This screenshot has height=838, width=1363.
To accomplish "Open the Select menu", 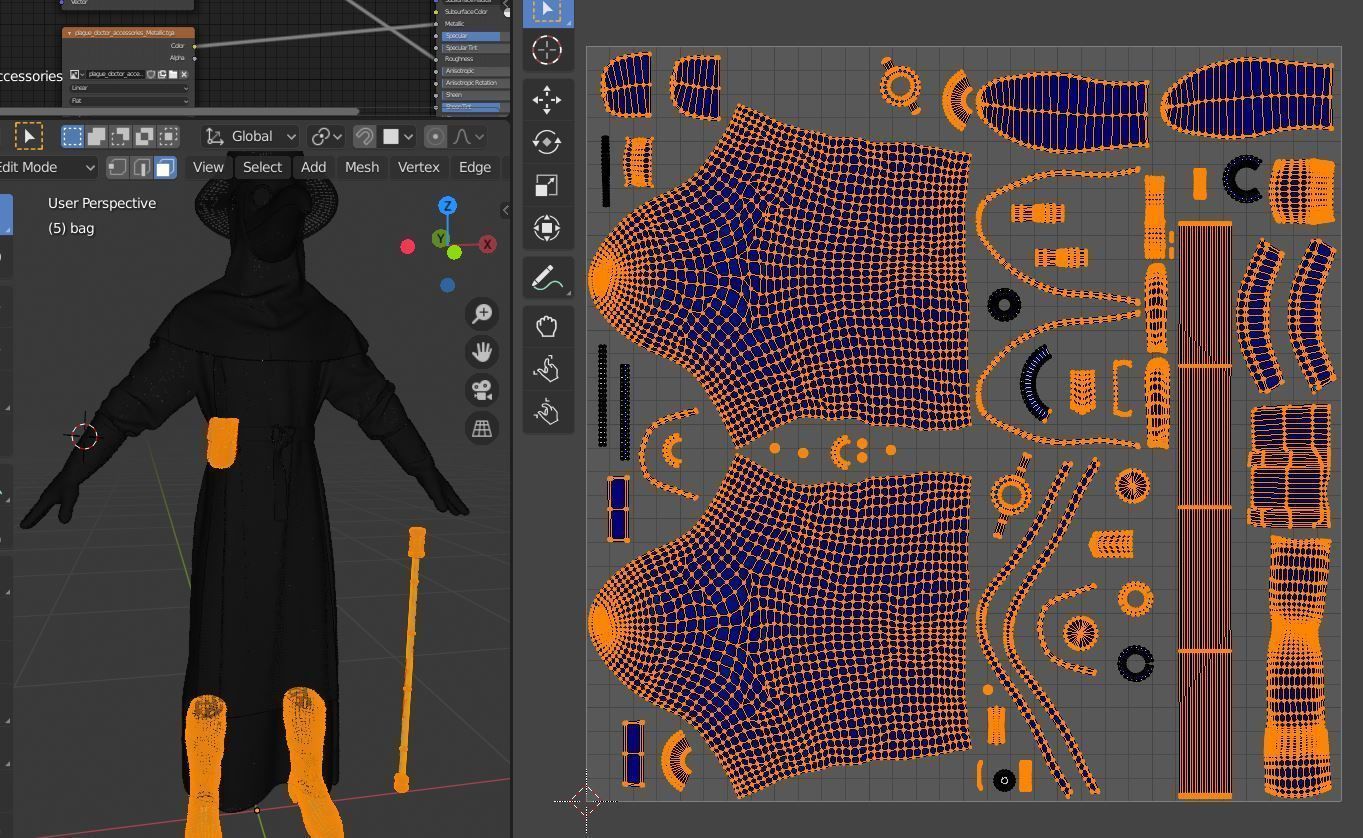I will tap(262, 167).
